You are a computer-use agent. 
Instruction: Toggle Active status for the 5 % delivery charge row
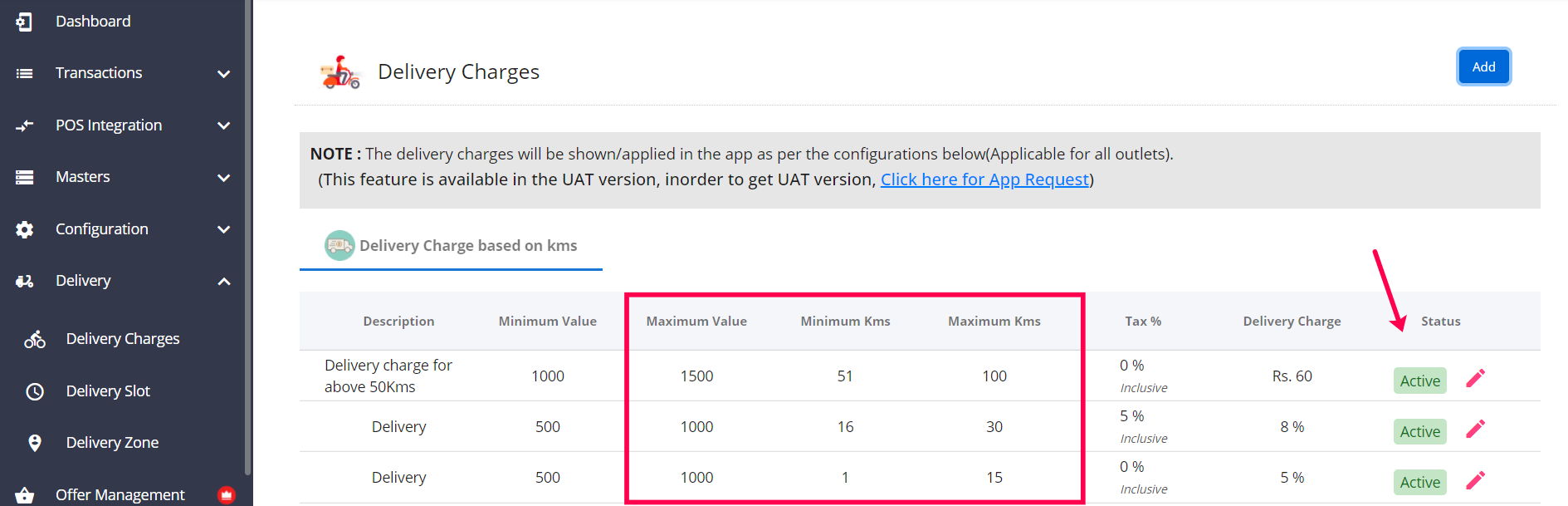(1419, 482)
